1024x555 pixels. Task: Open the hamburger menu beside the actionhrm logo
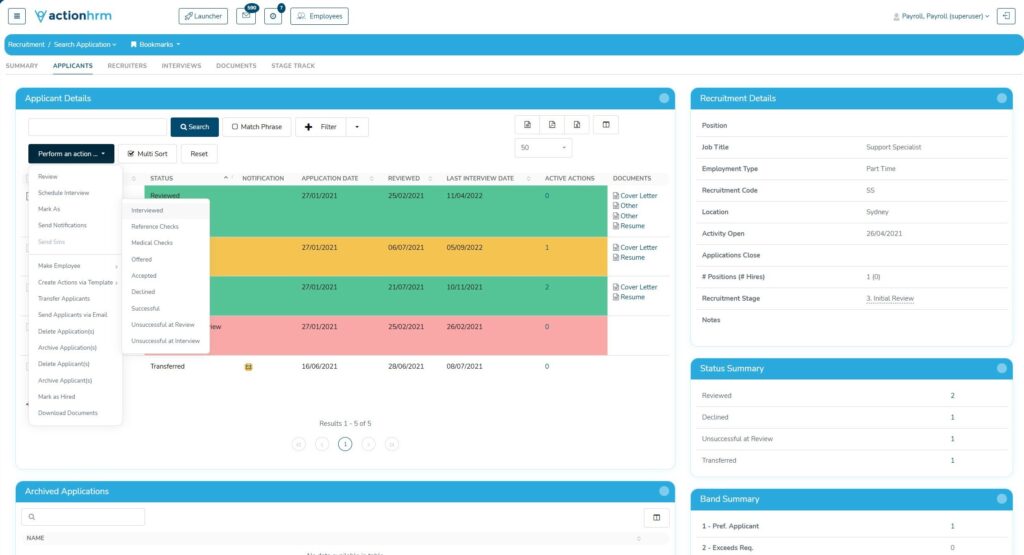click(17, 16)
